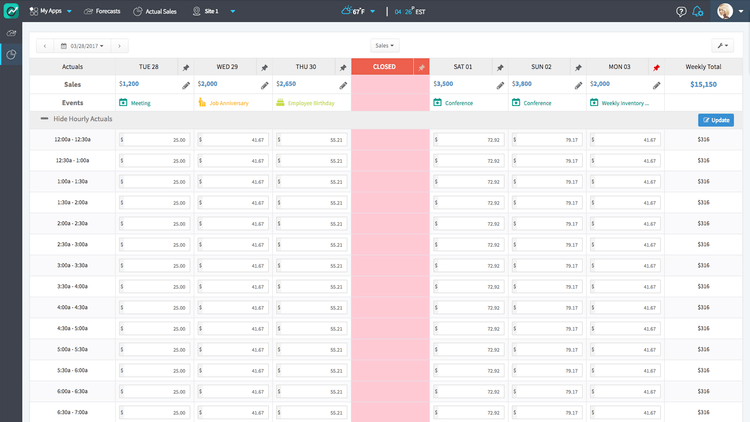
Task: Click the app logo in top-left corner
Action: [11, 11]
